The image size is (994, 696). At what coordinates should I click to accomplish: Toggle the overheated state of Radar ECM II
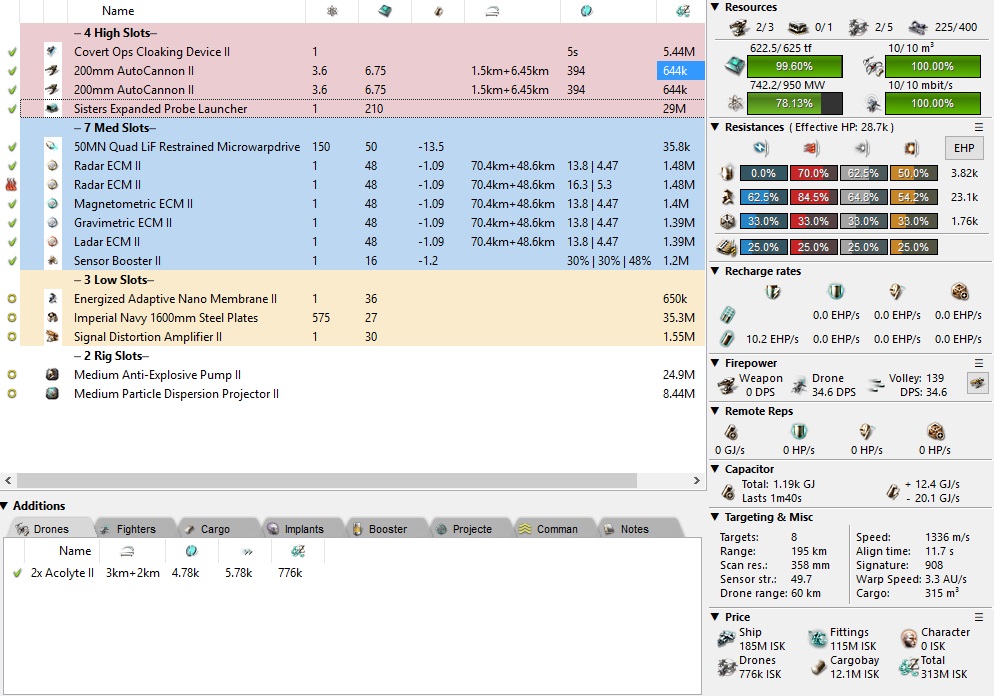click(x=12, y=185)
